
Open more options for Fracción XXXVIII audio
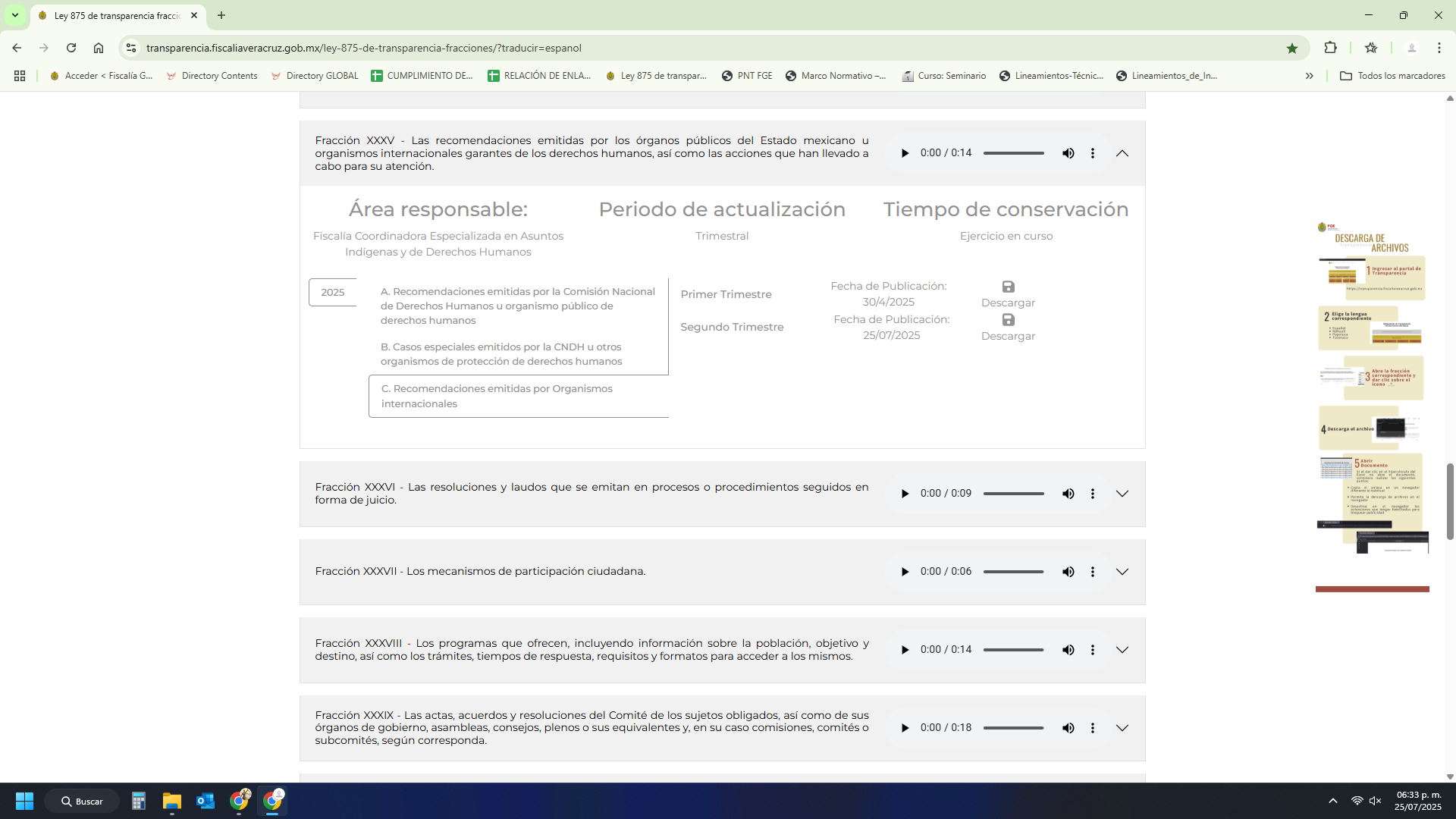(x=1092, y=650)
